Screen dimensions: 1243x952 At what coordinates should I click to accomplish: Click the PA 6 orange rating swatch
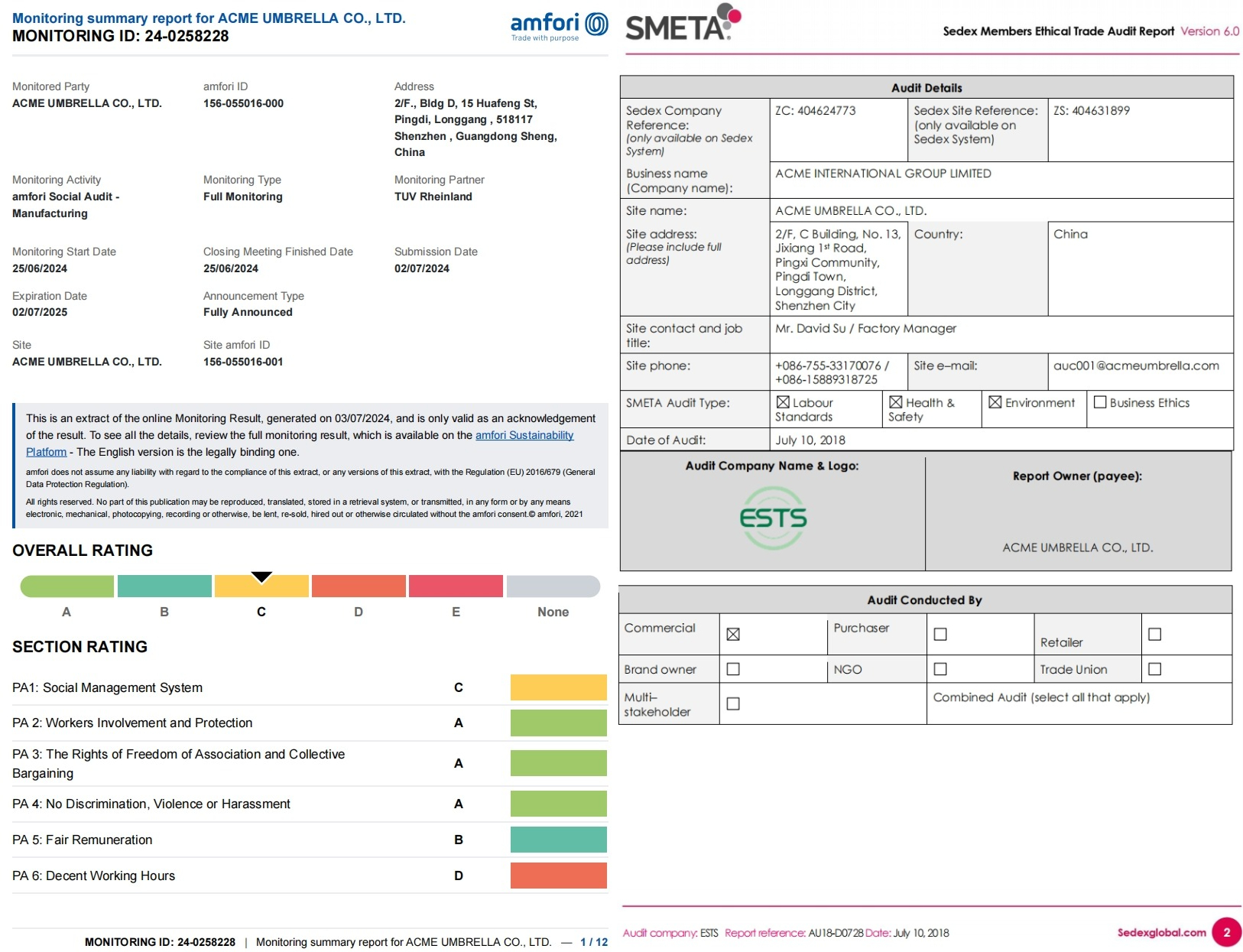coord(559,876)
